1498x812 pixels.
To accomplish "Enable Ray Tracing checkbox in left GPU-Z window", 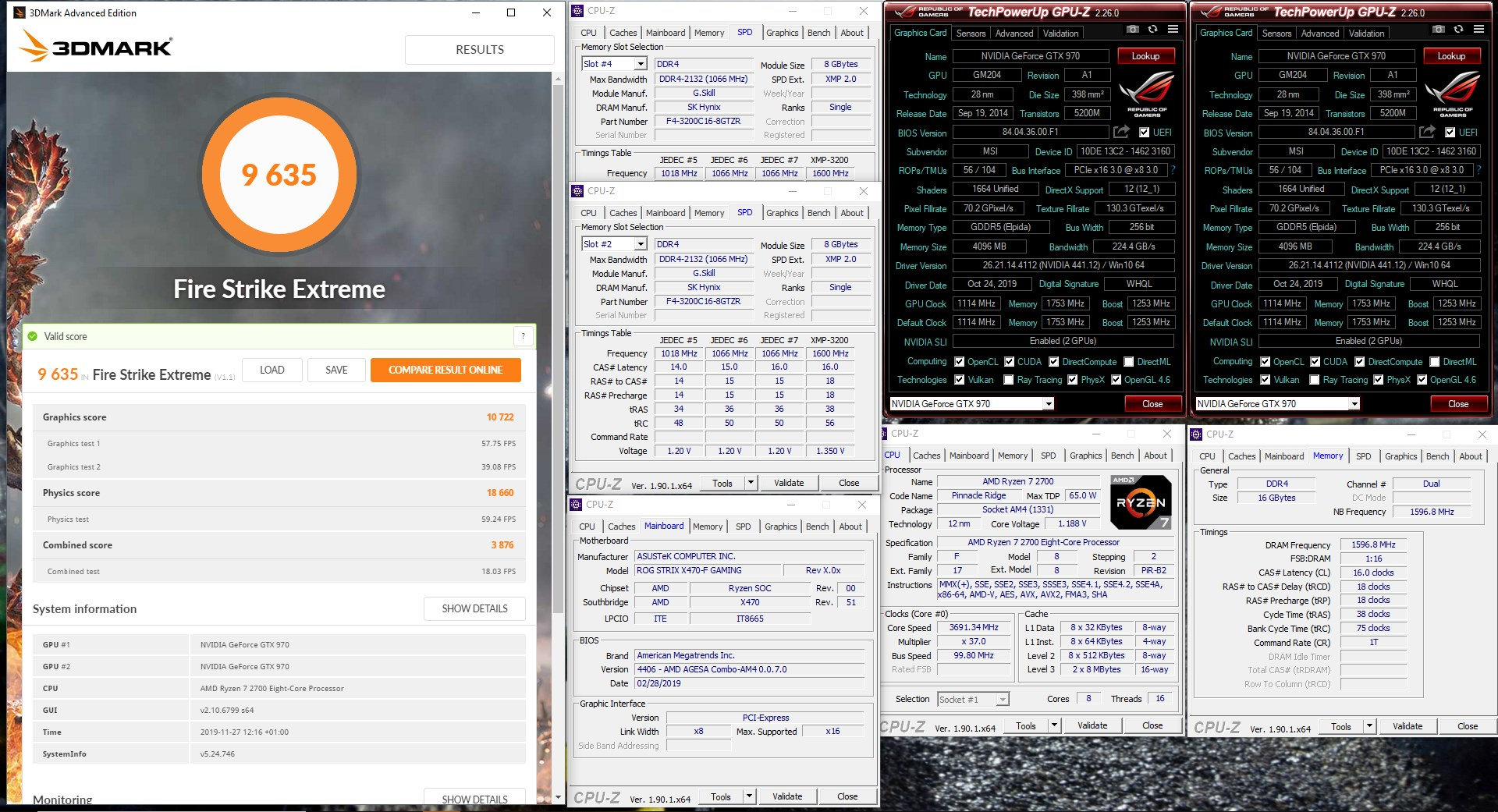I will point(1009,380).
